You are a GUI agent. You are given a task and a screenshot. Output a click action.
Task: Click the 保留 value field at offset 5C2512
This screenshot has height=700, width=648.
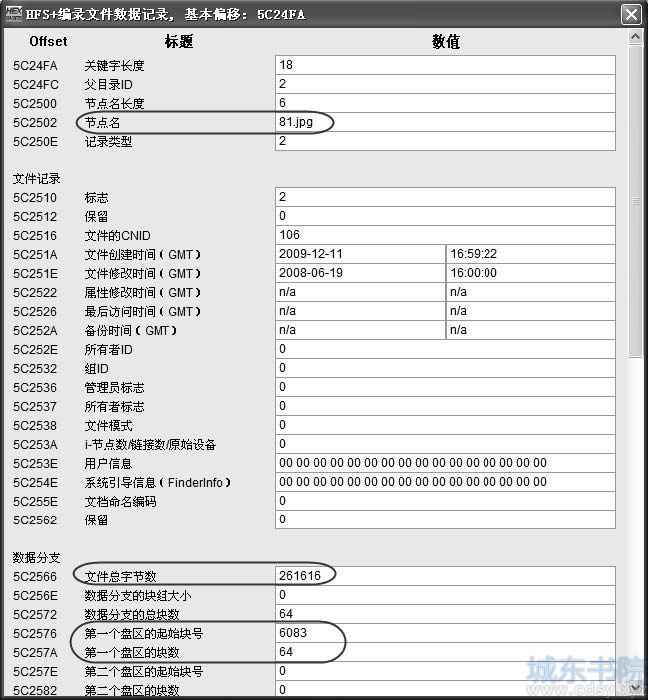445,216
